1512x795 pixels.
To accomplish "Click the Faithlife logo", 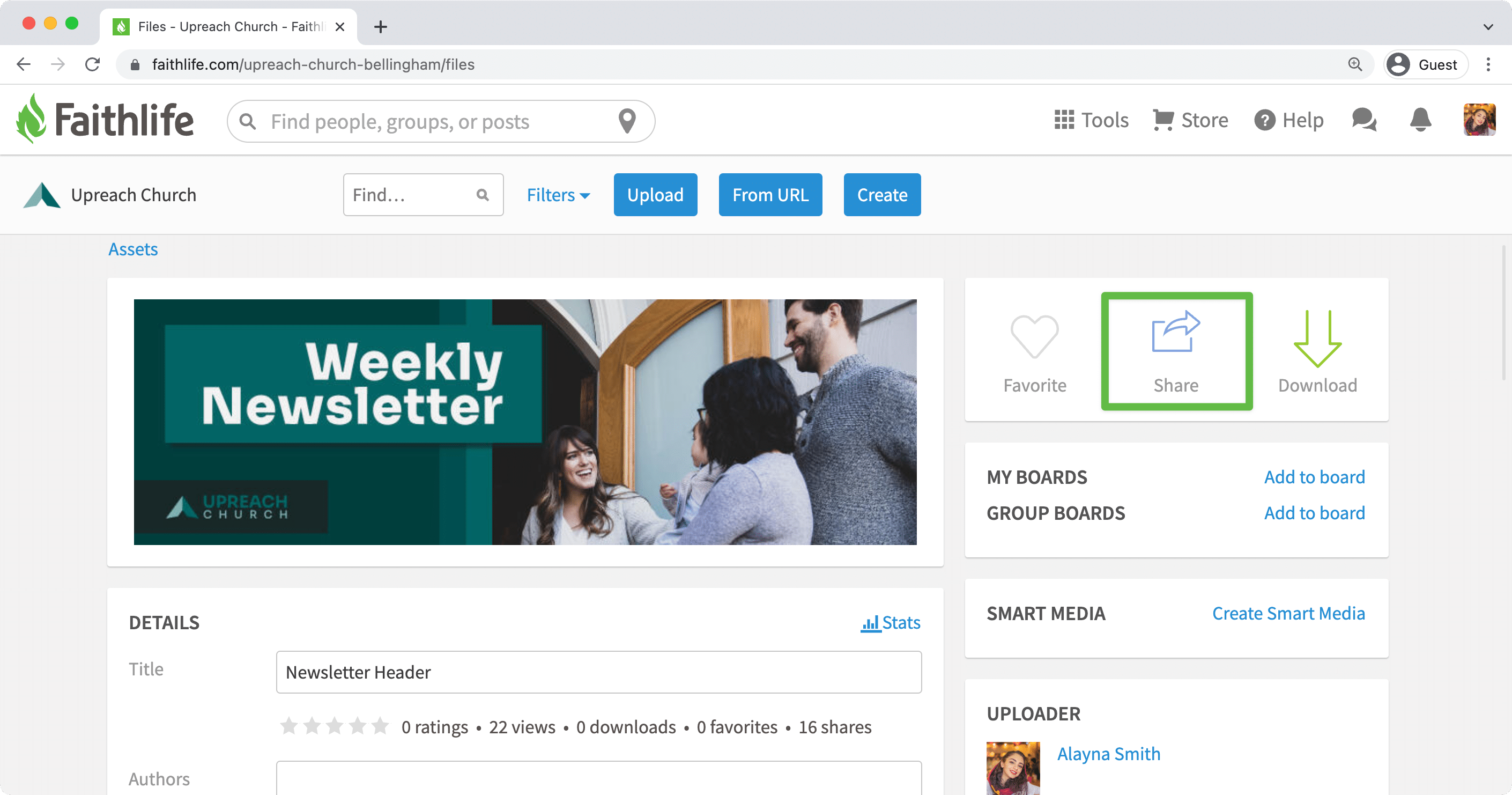I will click(x=105, y=120).
